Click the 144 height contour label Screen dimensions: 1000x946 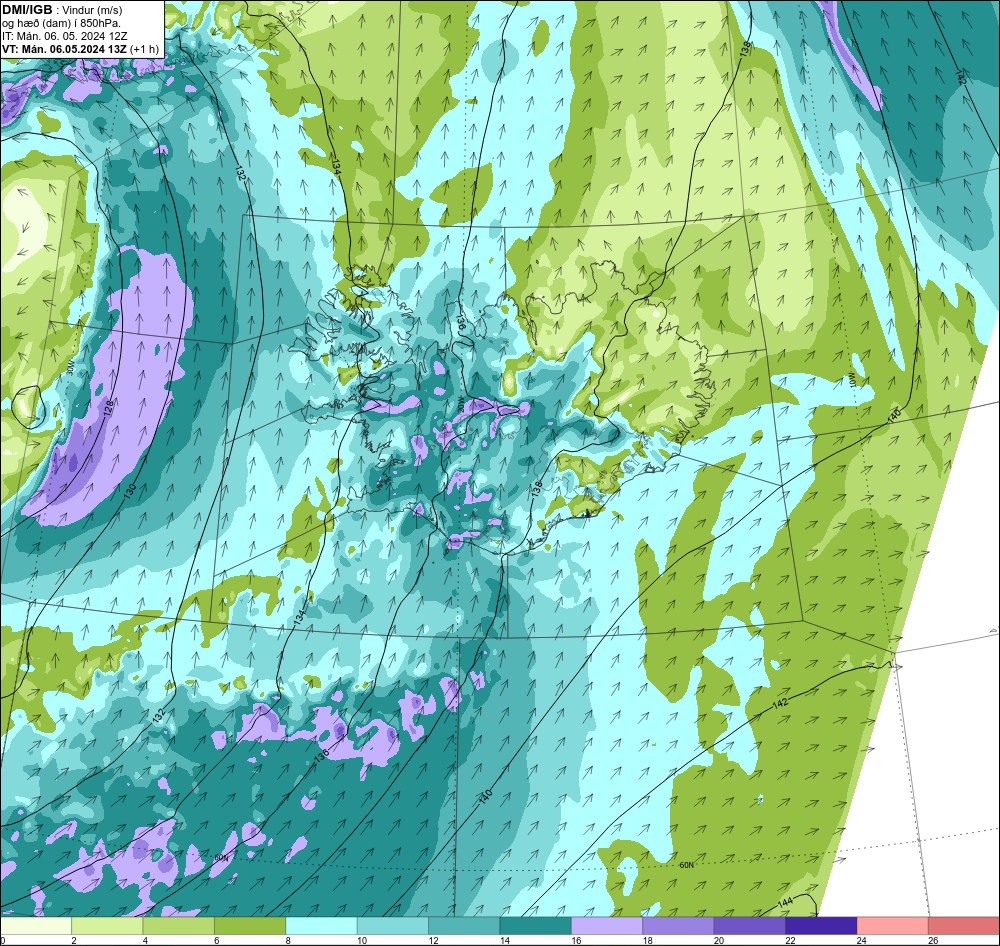click(785, 903)
